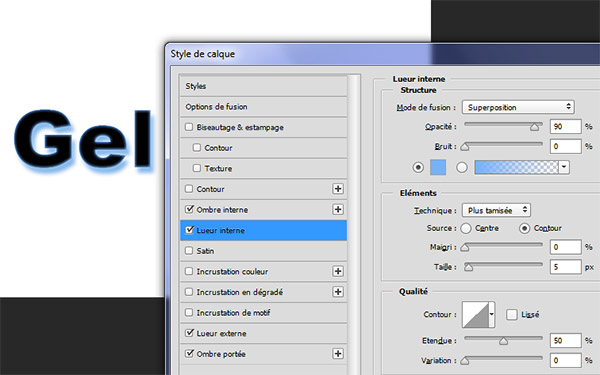
Task: Click the blue-to-transparent gradient preview
Action: [516, 167]
